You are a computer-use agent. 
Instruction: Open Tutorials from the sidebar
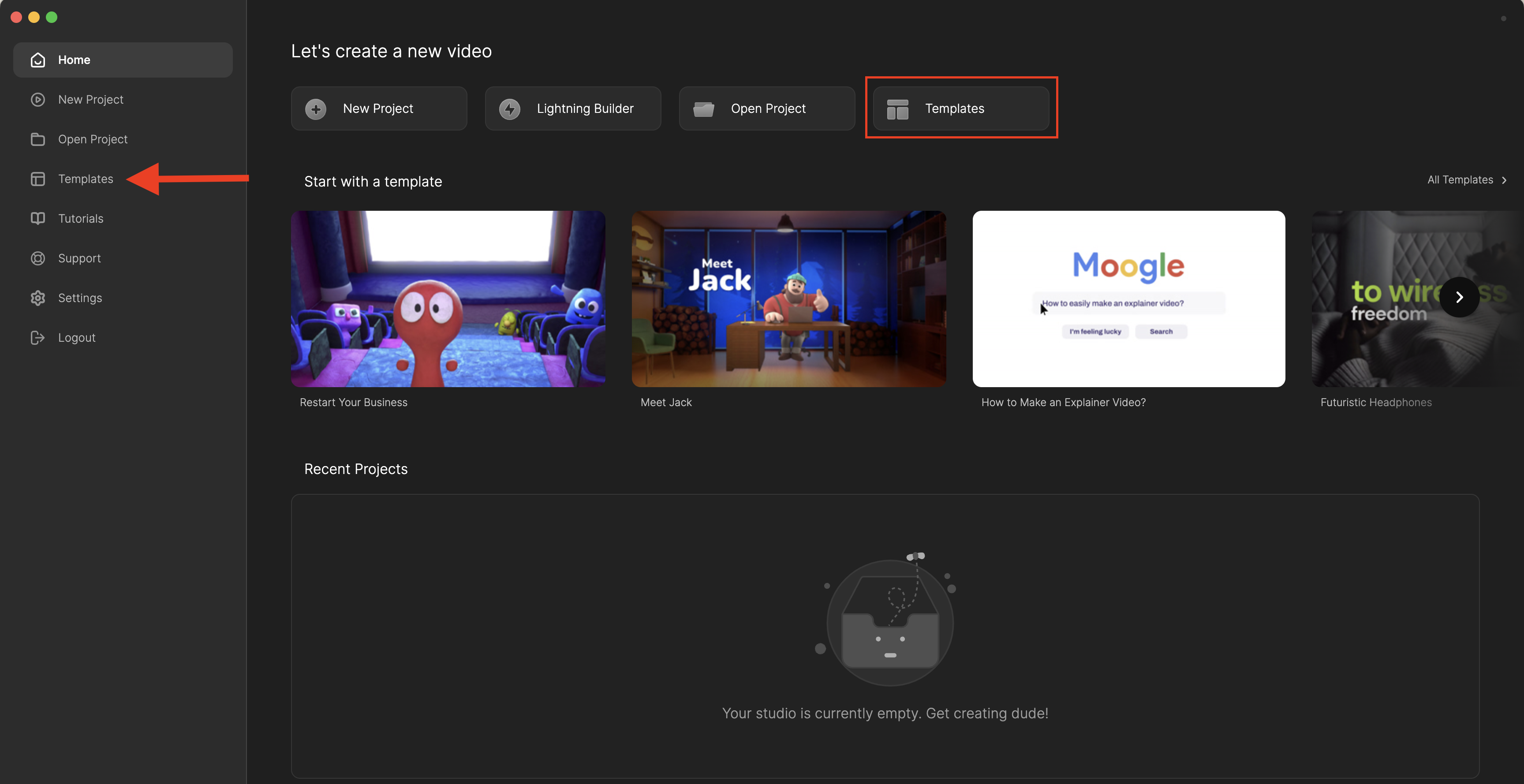[123, 218]
